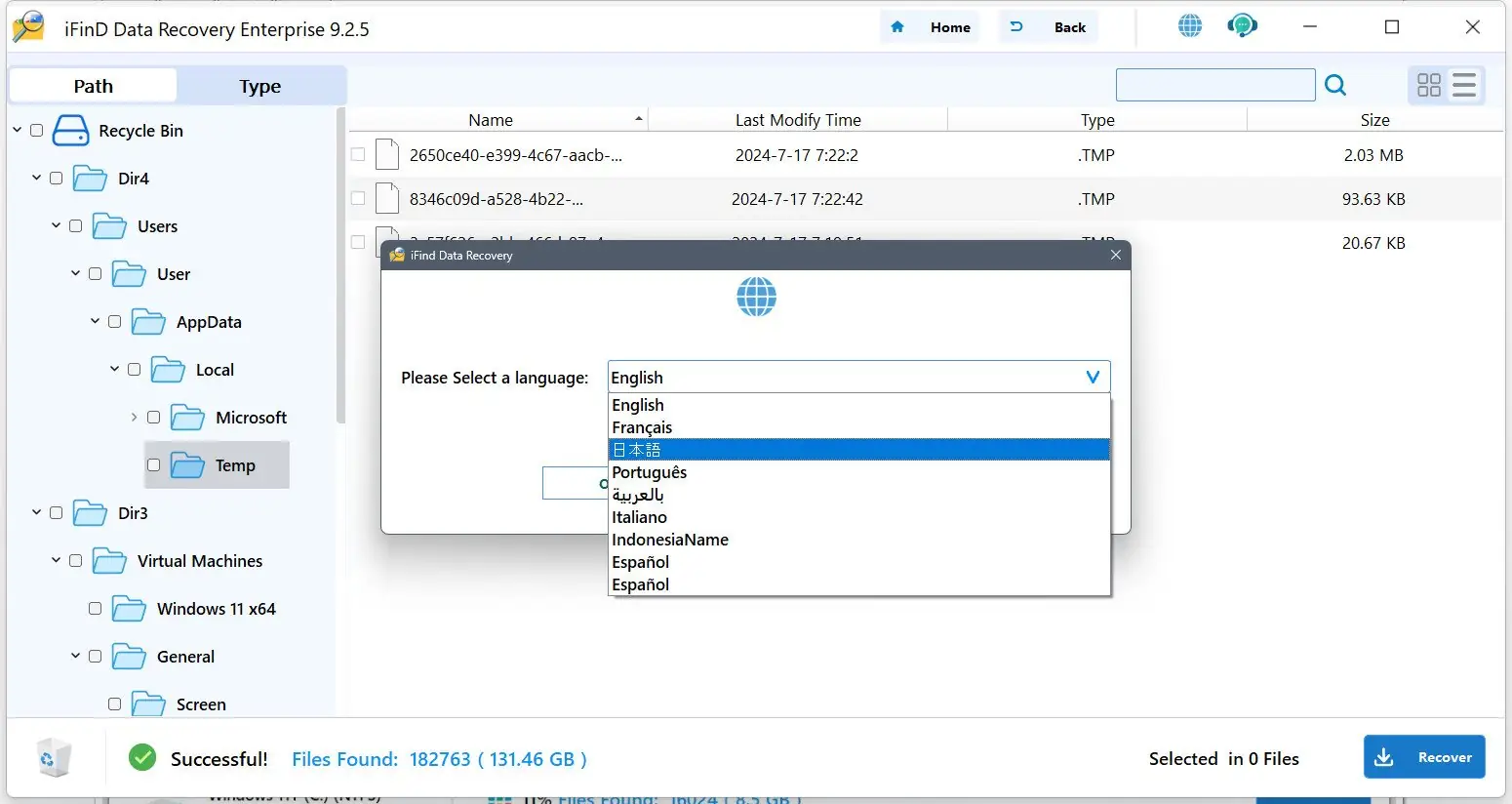1512x804 pixels.
Task: Open language settings via globe icon in toolbar
Action: pos(1190,26)
